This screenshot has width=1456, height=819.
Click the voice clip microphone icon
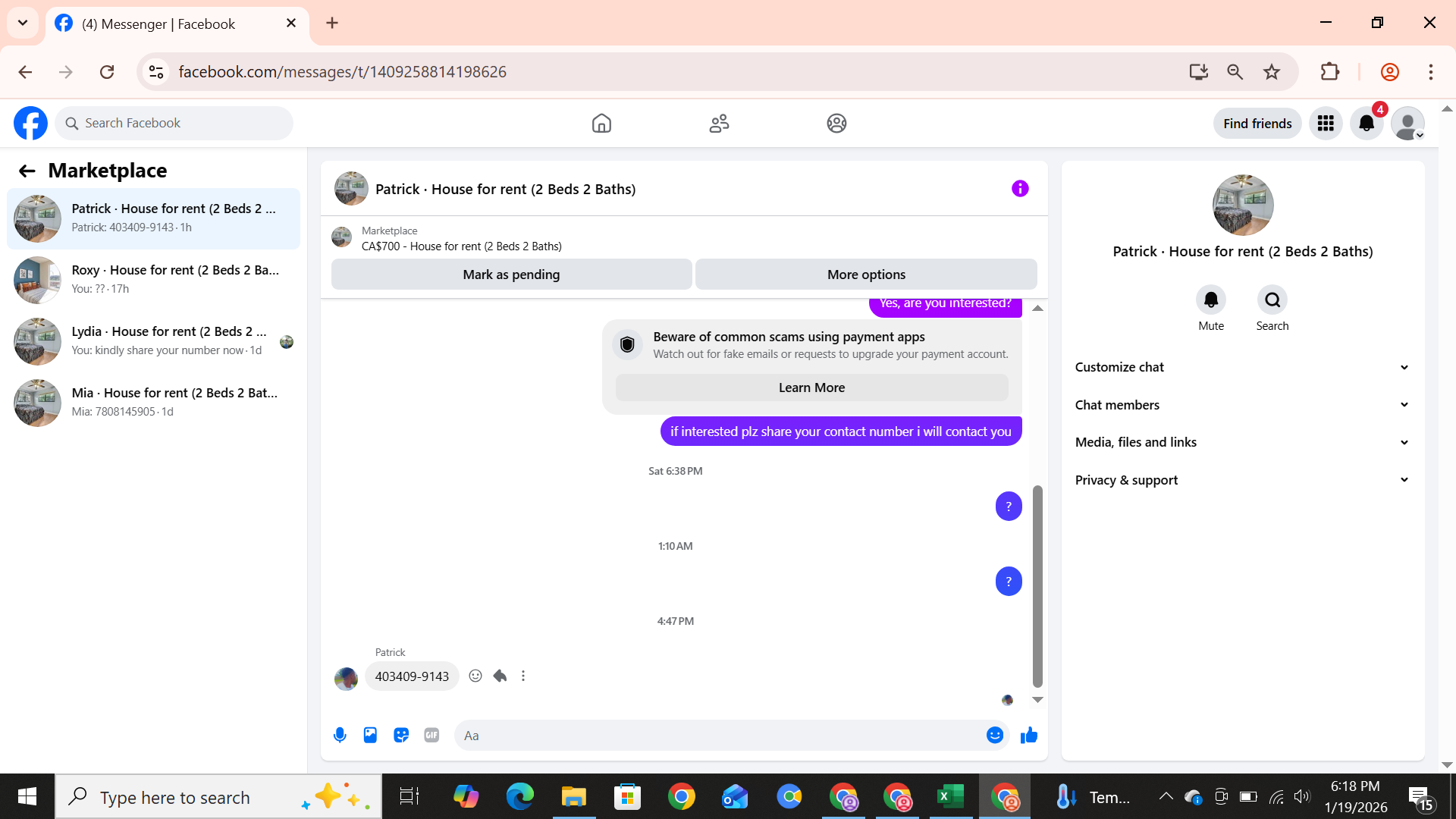coord(340,735)
